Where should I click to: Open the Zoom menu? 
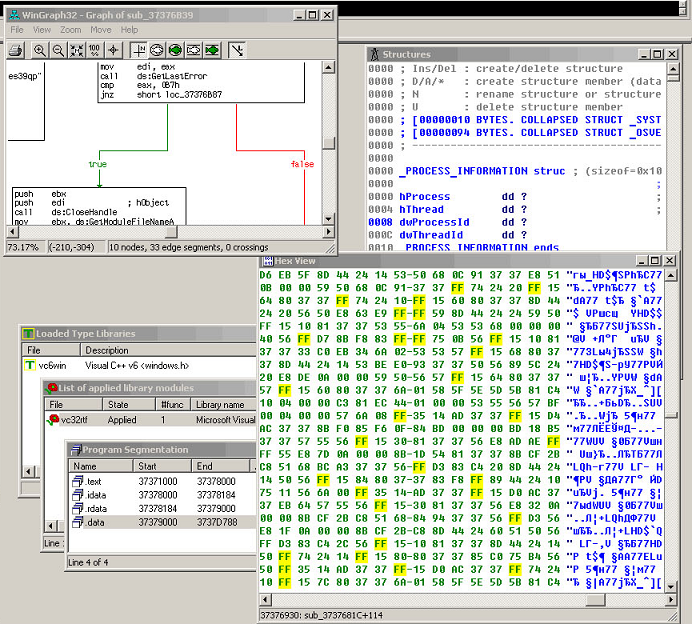[x=70, y=30]
